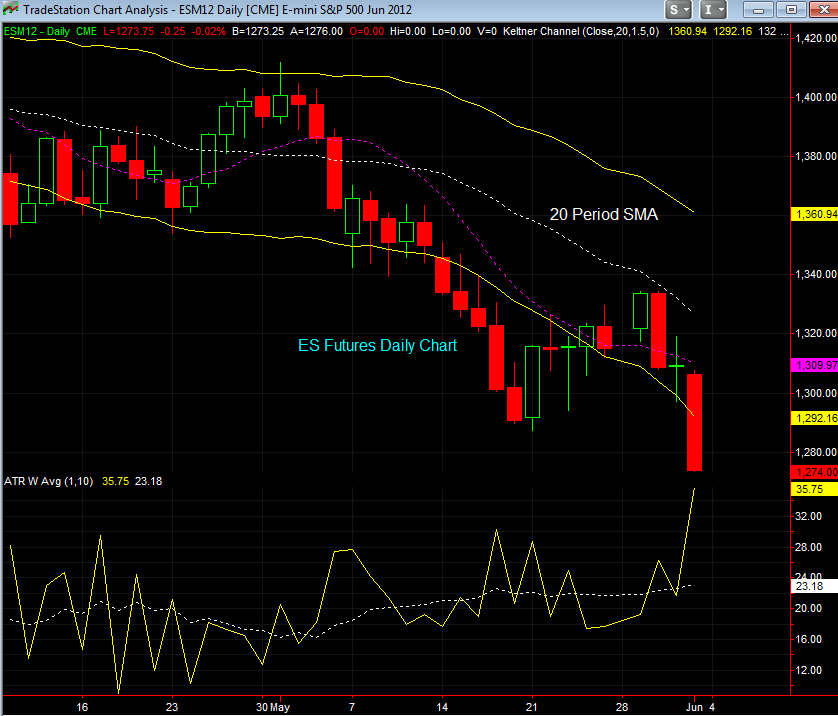Viewport: 838px width, 716px height.
Task: Open the chart Styles "S" toolbar icon
Action: click(672, 9)
